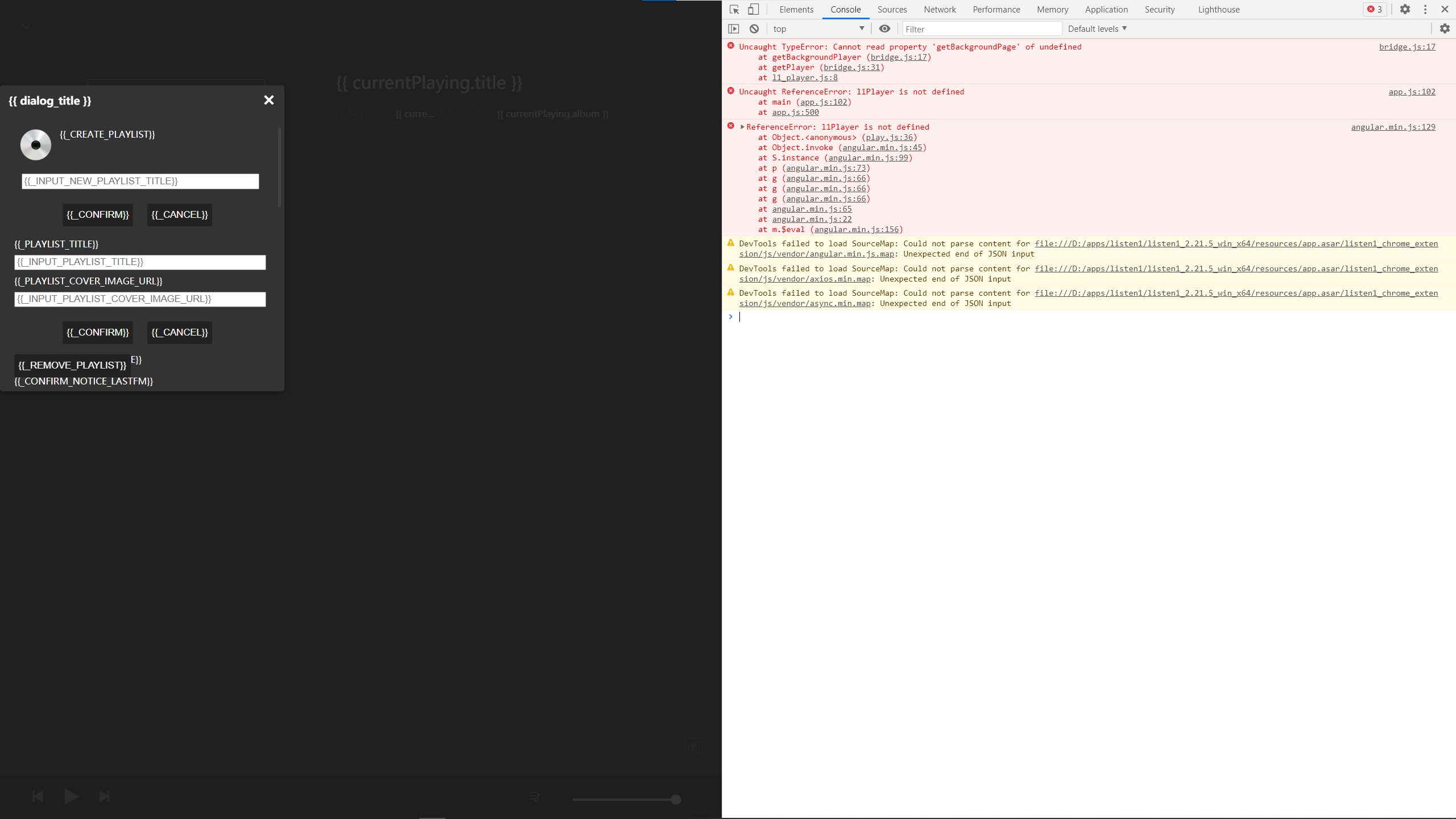Skip to the previous track
1456x819 pixels.
coord(38,796)
